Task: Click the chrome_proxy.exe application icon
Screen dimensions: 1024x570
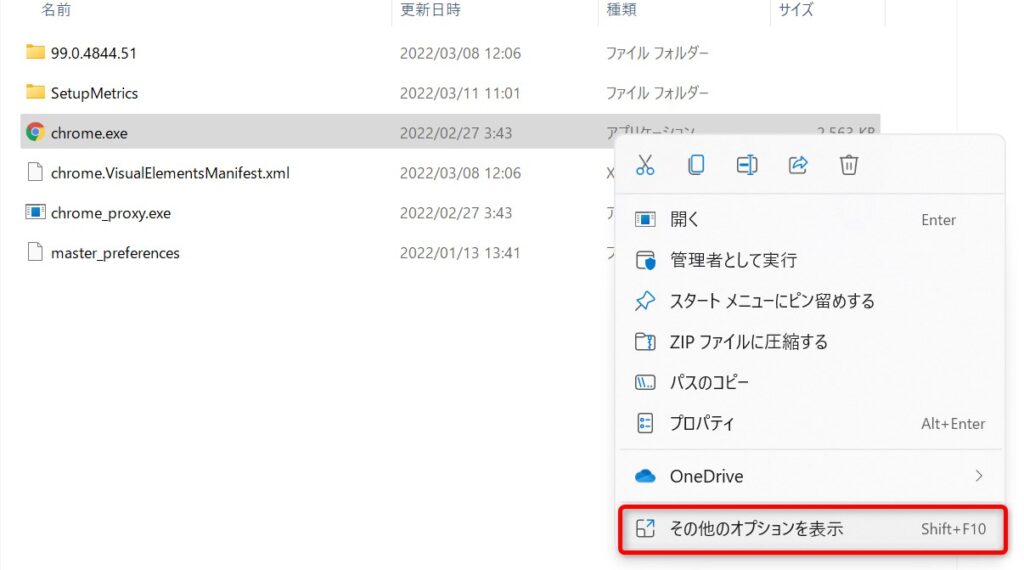Action: coord(35,212)
